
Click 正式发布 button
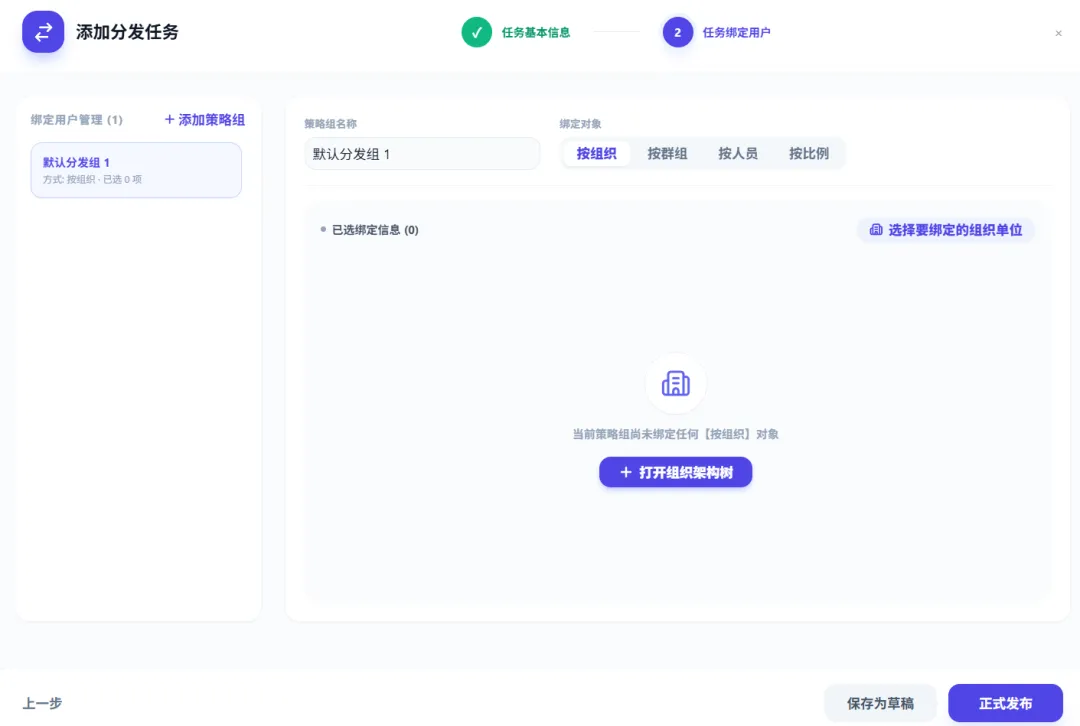click(1005, 703)
